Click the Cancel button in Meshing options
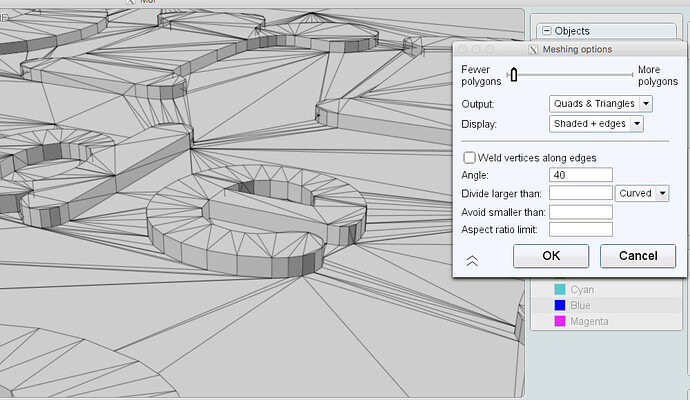The width and height of the screenshot is (690, 400). 638,256
